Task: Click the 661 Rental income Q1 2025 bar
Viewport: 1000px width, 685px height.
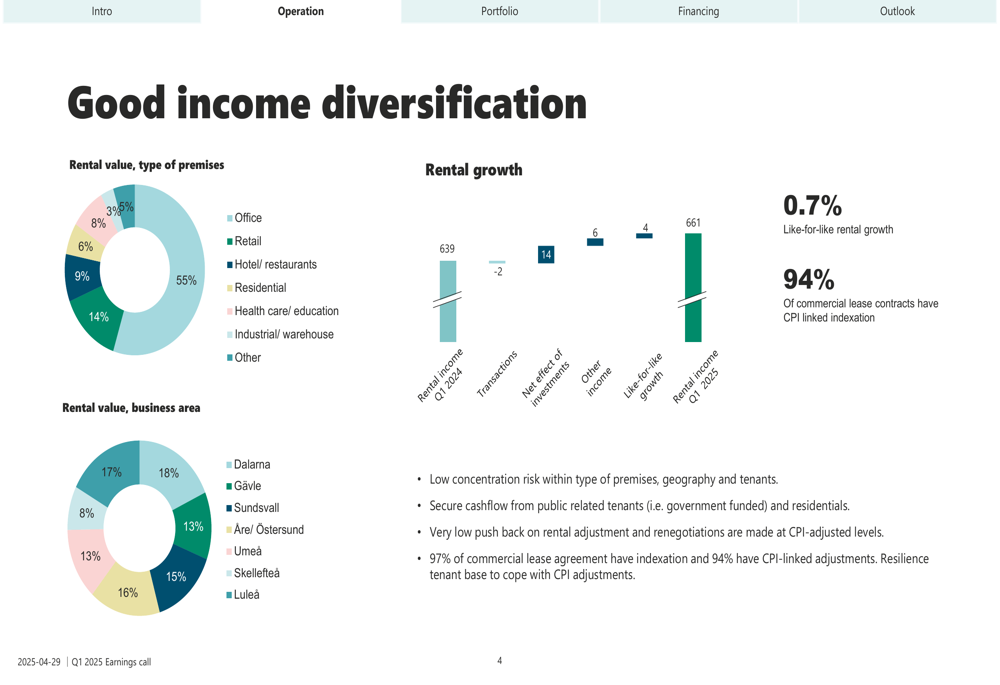Action: click(693, 288)
